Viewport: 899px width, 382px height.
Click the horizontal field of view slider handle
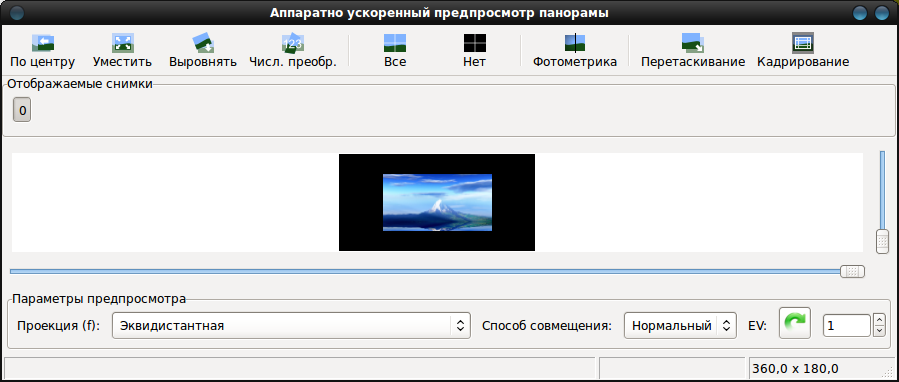point(852,271)
